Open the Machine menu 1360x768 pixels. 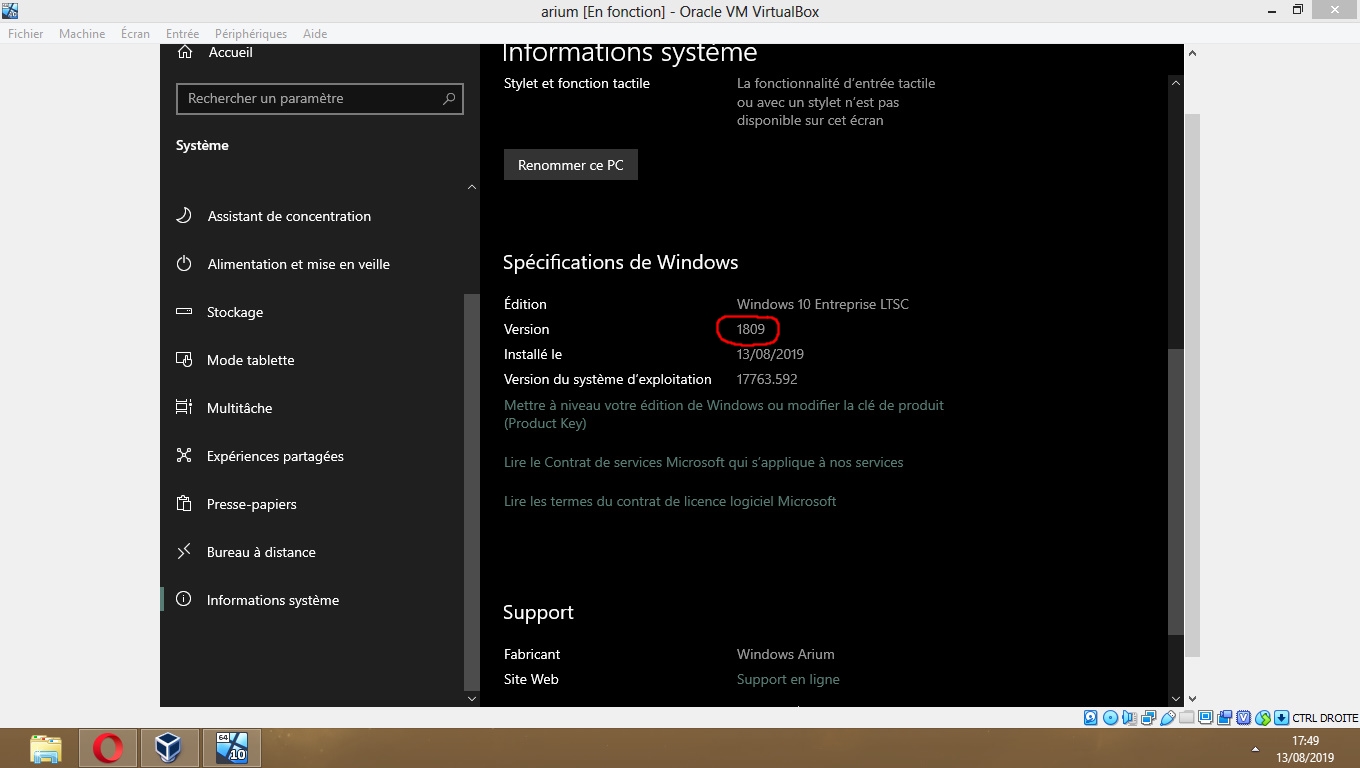(x=82, y=34)
